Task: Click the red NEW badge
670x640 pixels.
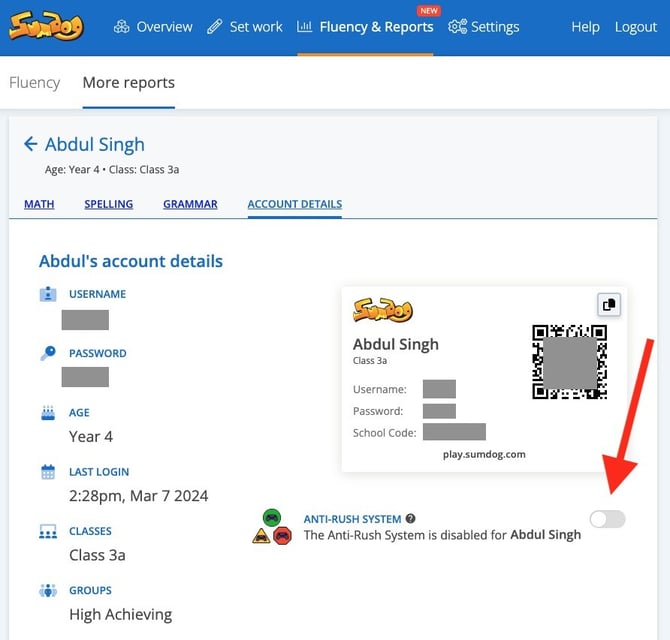Action: click(x=429, y=11)
